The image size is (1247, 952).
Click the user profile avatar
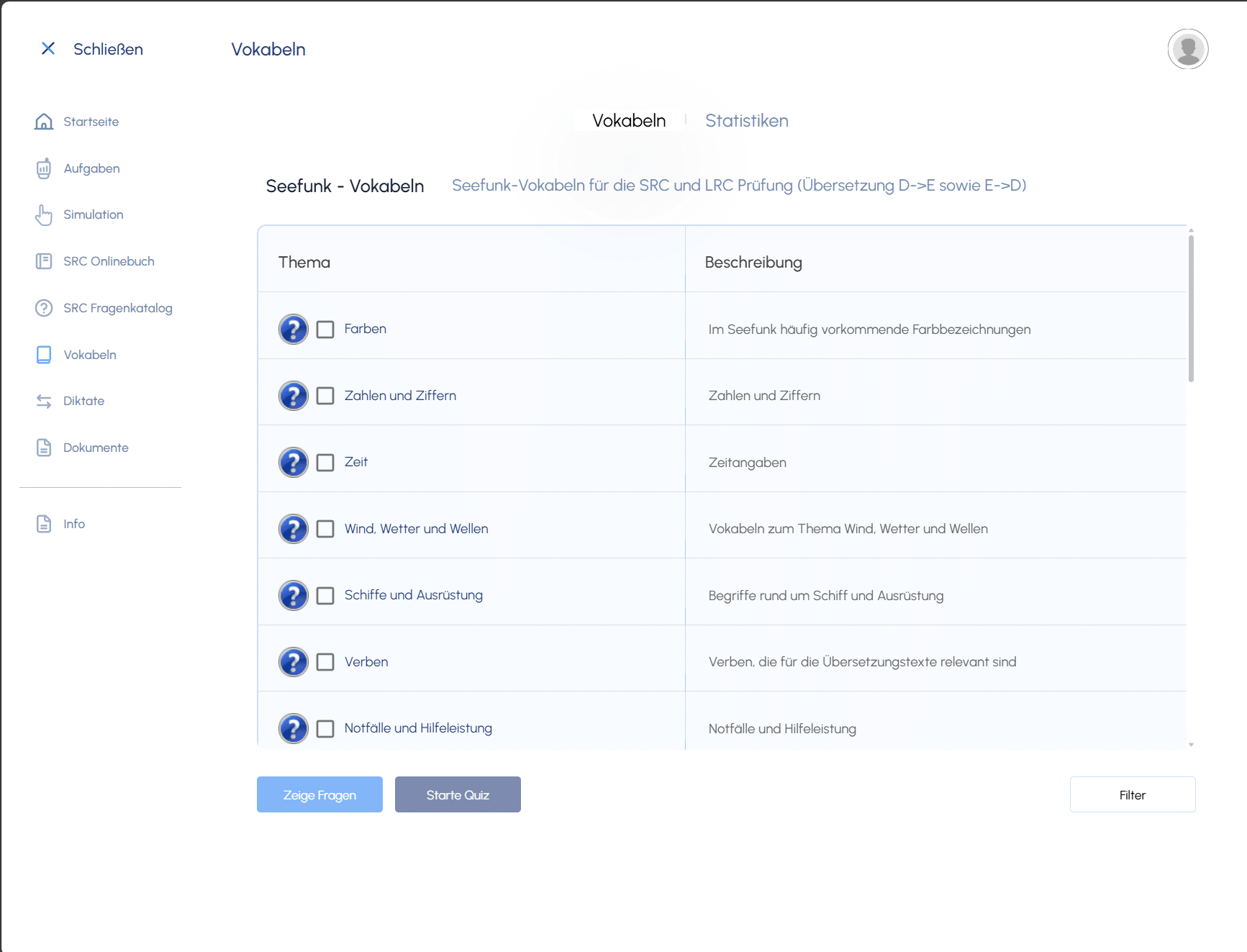pos(1187,49)
